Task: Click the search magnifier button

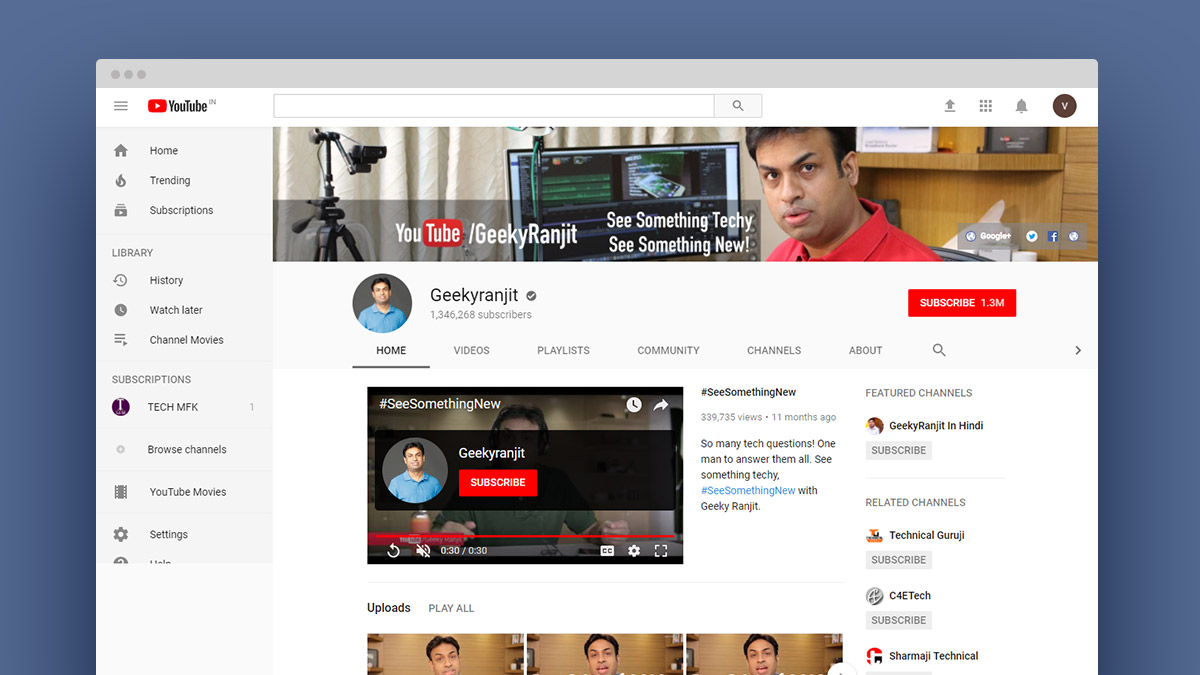Action: [x=738, y=106]
